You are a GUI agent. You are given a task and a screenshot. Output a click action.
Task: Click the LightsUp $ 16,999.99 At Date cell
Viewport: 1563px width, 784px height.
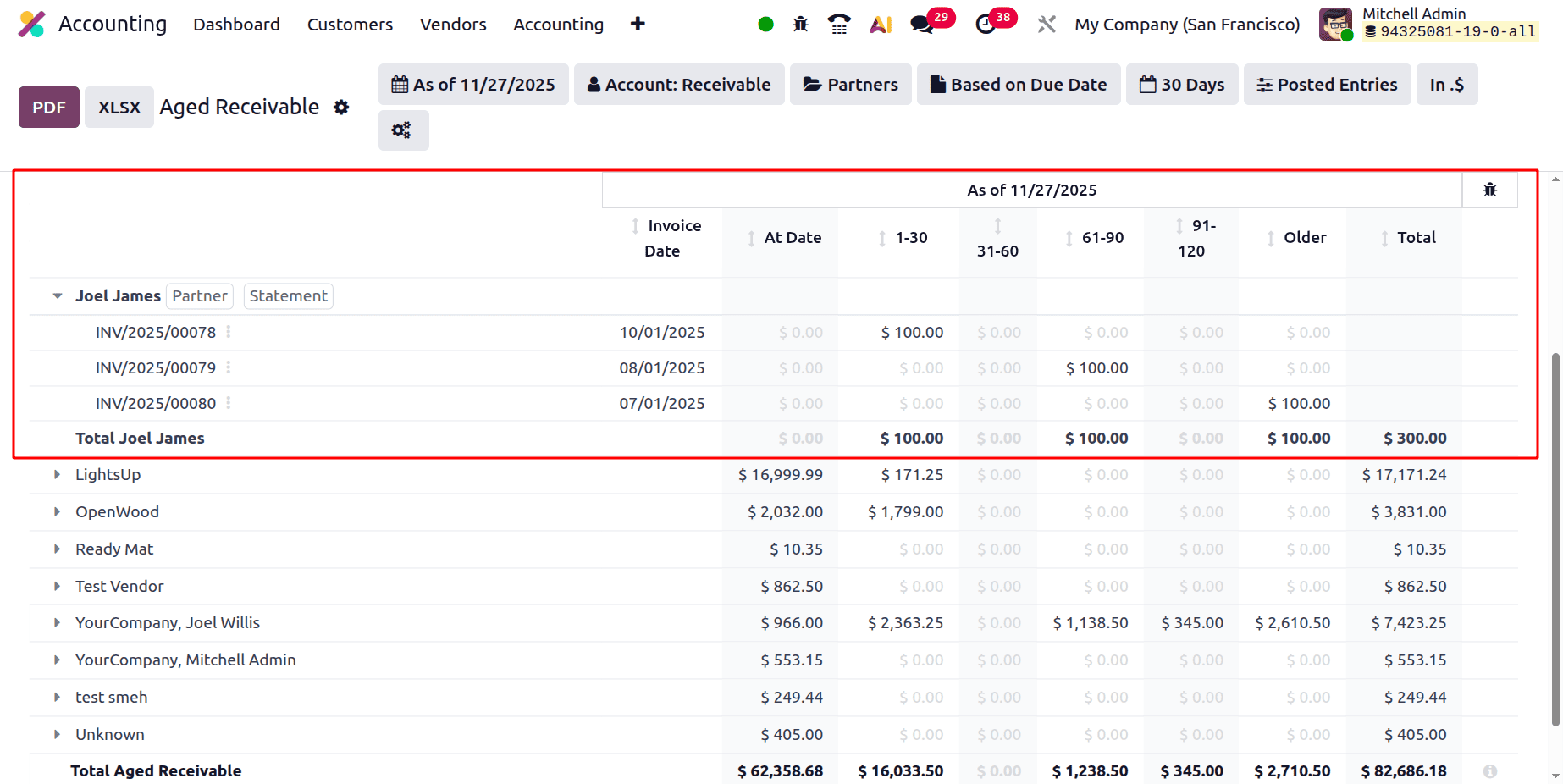(781, 475)
